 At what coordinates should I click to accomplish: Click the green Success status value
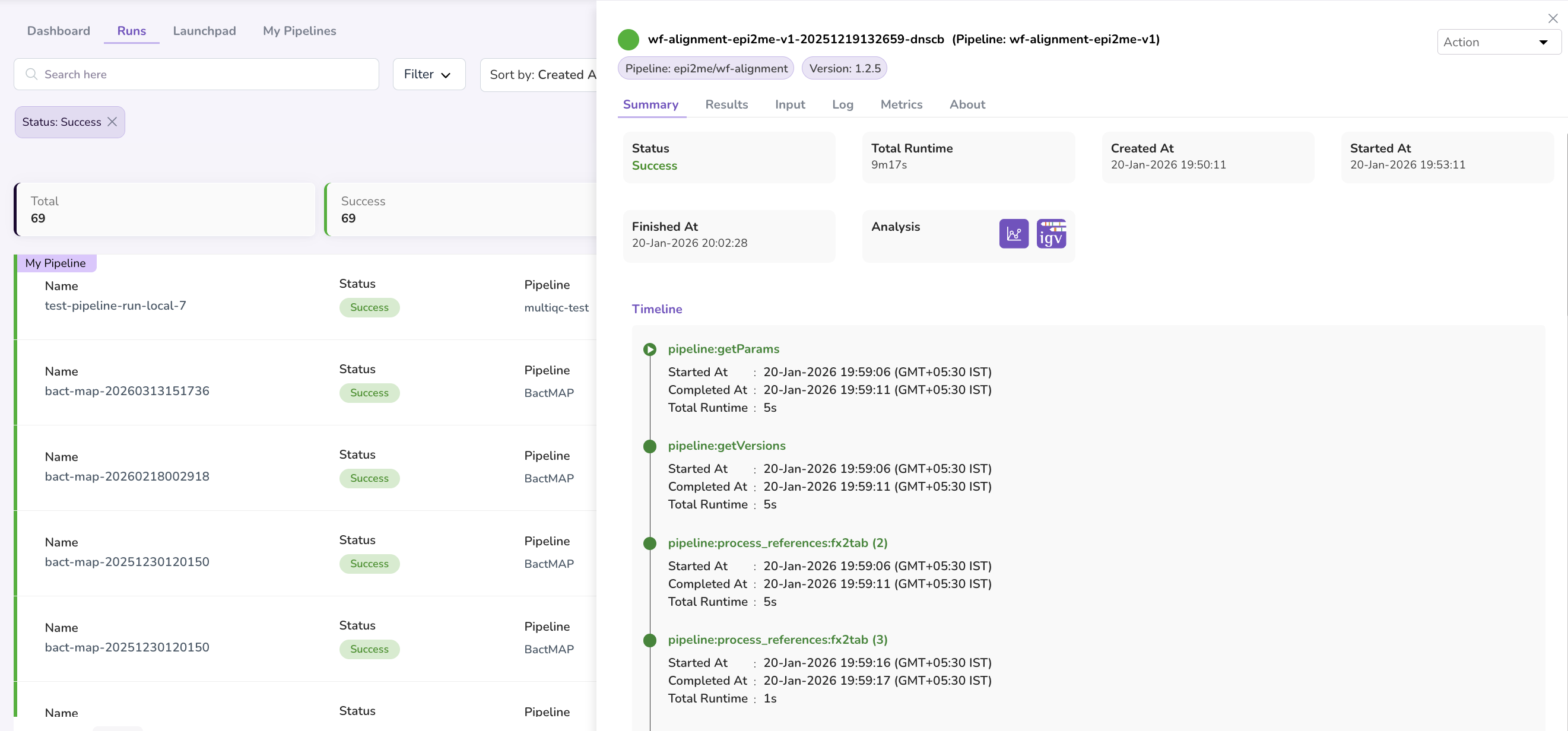655,166
